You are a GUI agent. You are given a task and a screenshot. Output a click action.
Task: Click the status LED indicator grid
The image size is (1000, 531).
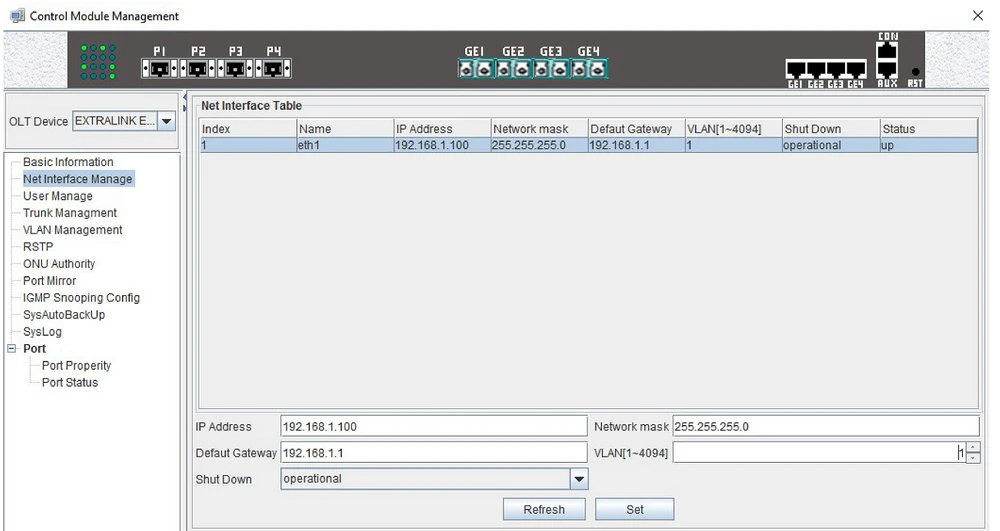click(x=100, y=60)
